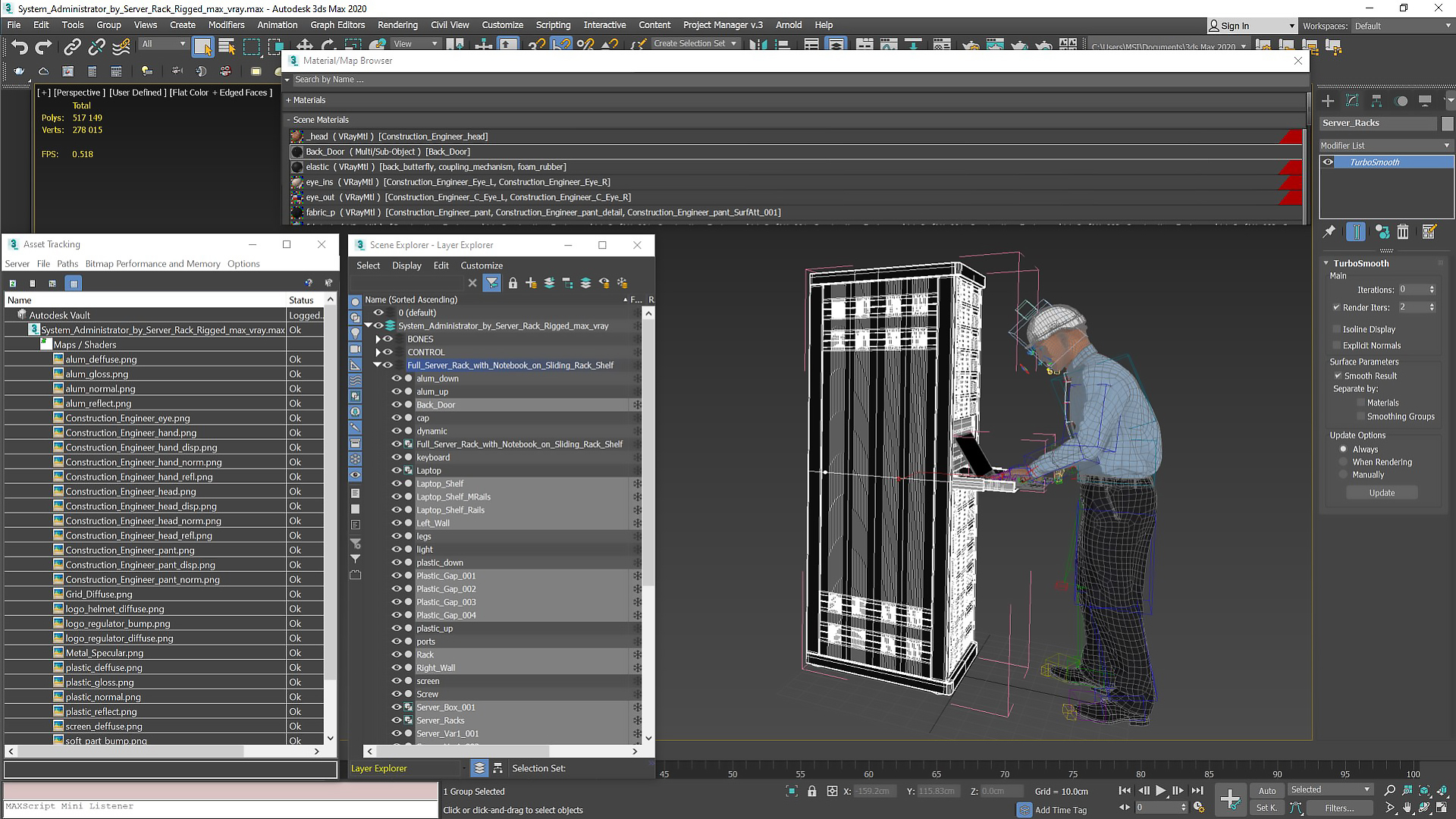Disable the Render Iters checkbox
Image resolution: width=1456 pixels, height=819 pixels.
(1336, 307)
